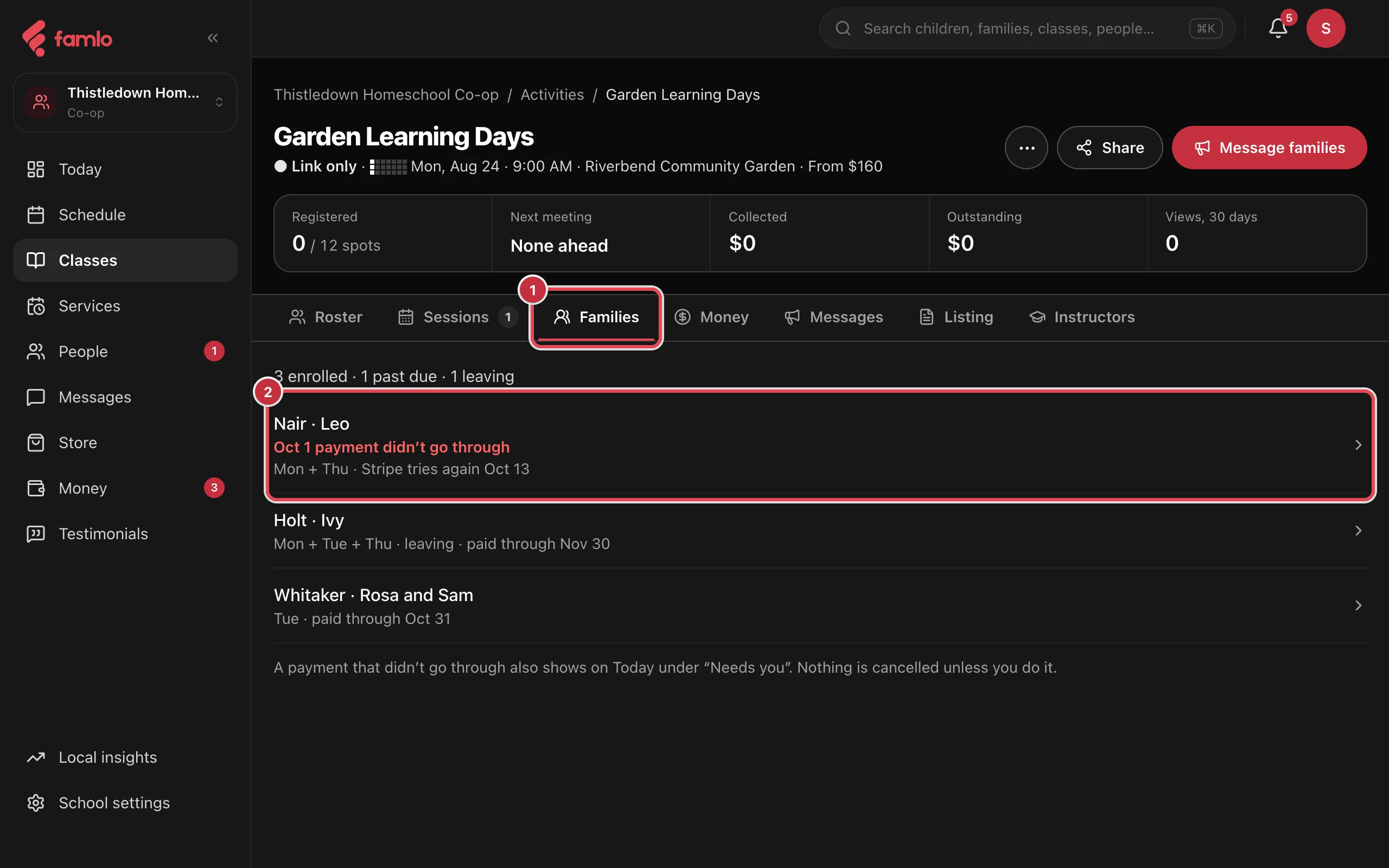Open sidebar Messages page

[x=125, y=397]
